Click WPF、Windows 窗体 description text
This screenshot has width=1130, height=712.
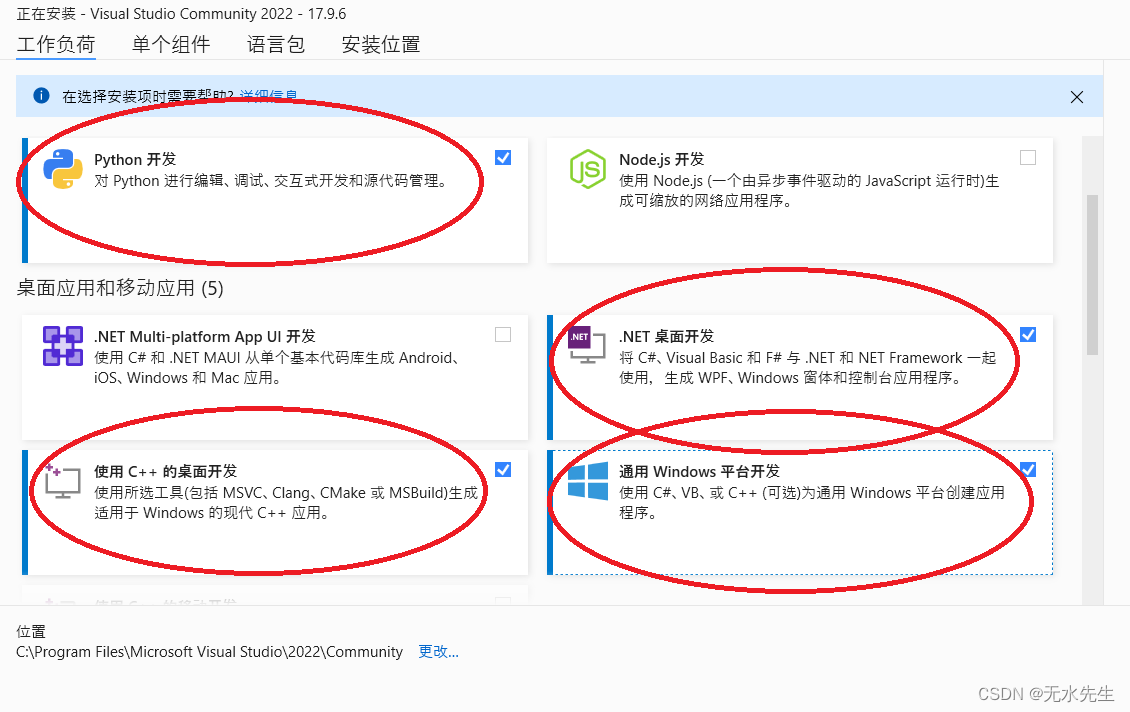tap(807, 368)
